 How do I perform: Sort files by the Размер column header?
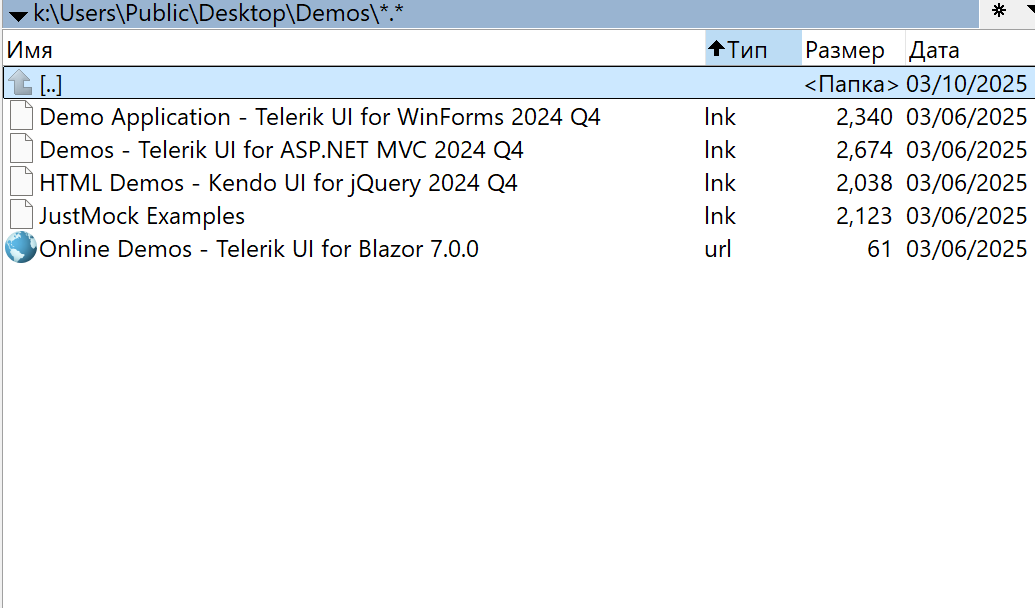(x=853, y=50)
